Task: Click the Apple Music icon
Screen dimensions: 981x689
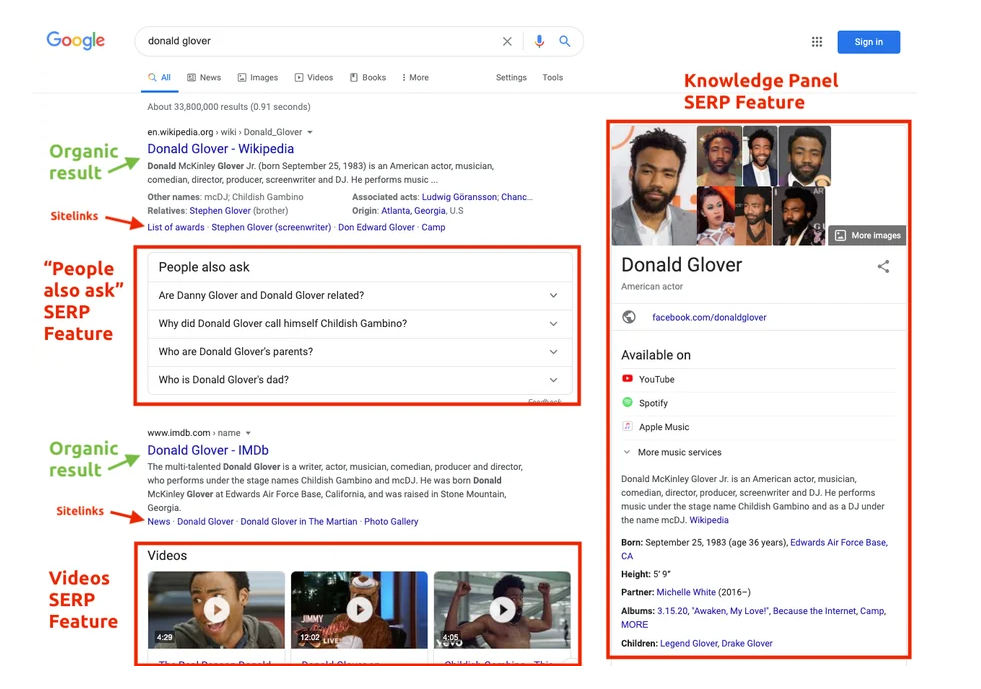Action: pos(628,426)
